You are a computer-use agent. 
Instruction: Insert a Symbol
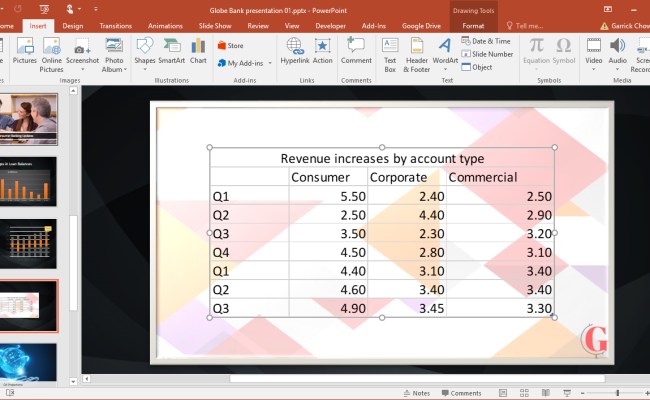pyautogui.click(x=564, y=51)
